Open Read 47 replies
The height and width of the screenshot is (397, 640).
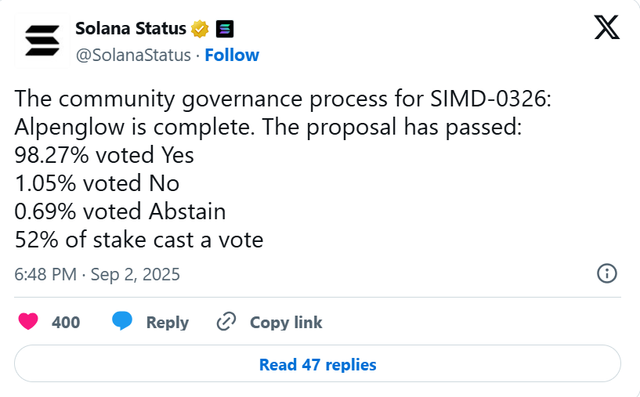318,364
